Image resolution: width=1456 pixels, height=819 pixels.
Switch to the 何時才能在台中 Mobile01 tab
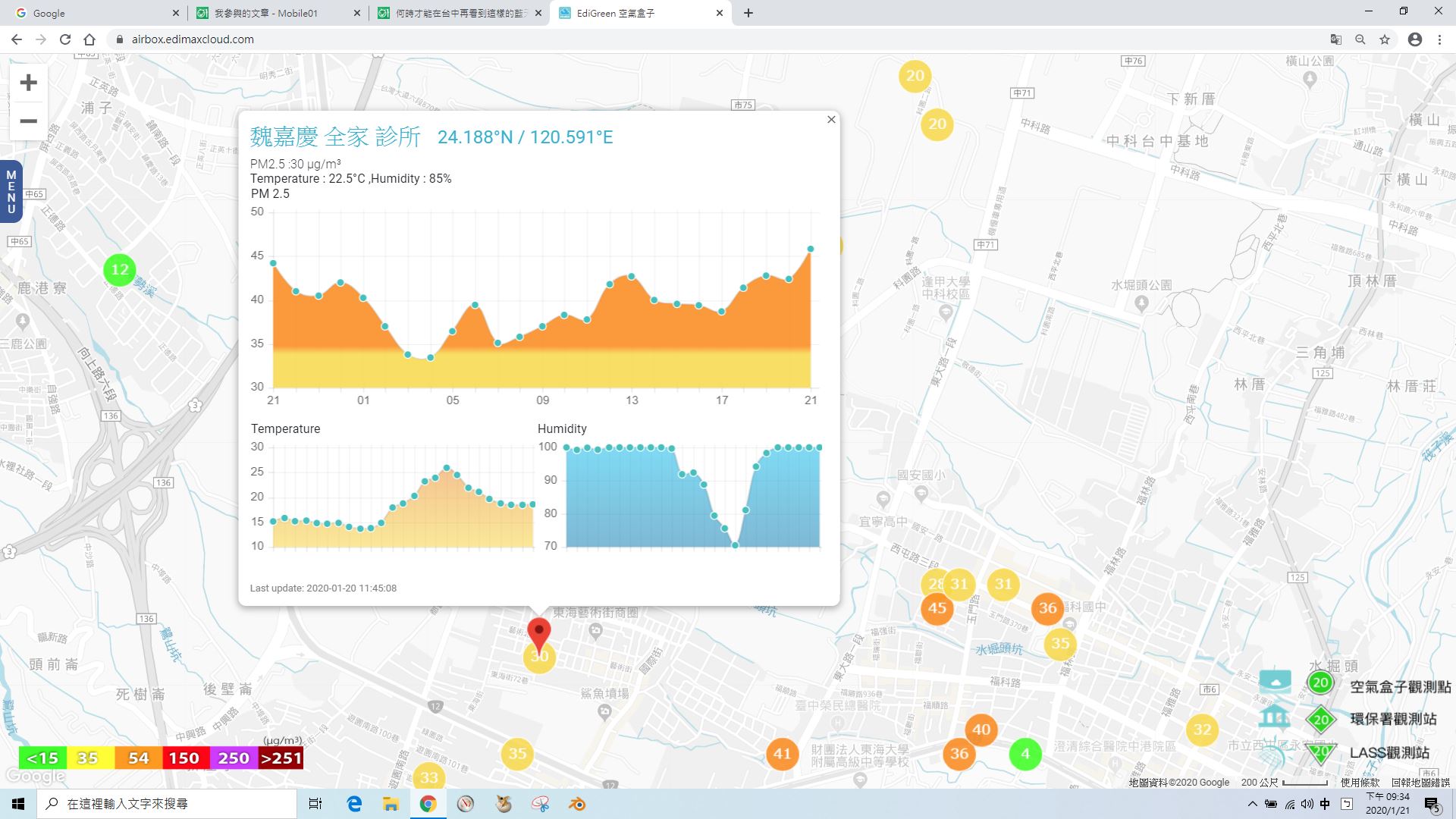coord(459,13)
